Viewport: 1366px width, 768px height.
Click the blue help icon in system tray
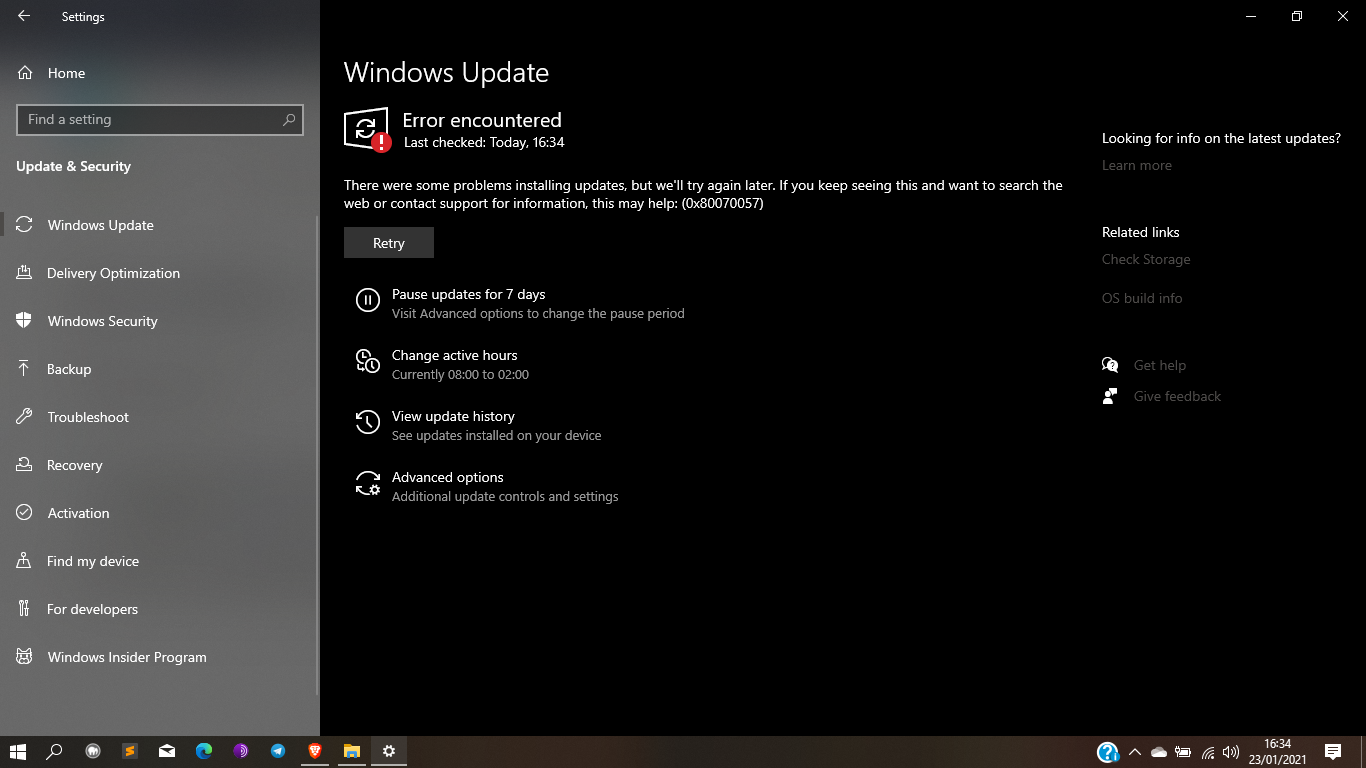click(1107, 752)
